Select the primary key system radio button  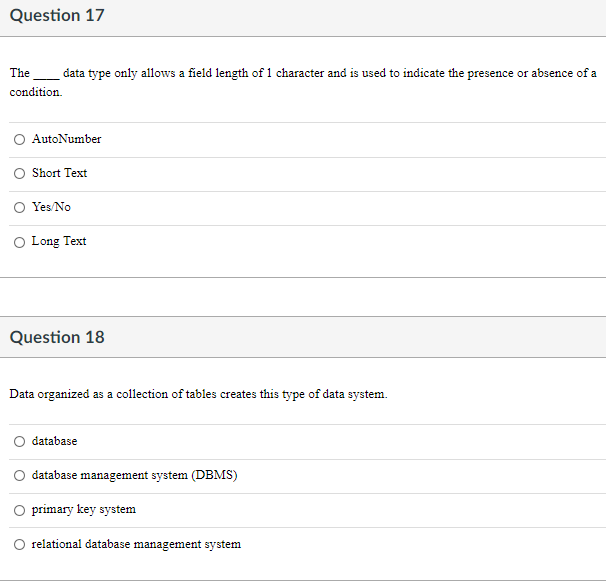tap(19, 510)
